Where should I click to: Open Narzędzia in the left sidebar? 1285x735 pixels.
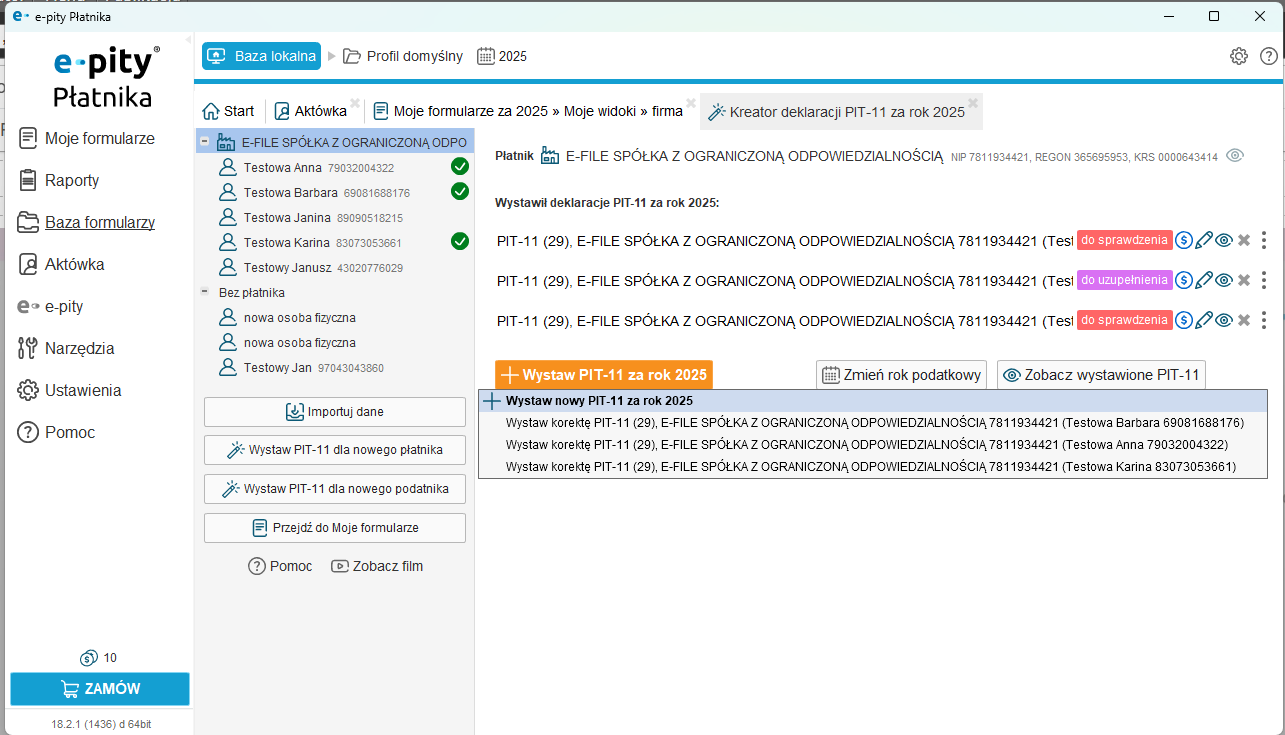tap(79, 349)
